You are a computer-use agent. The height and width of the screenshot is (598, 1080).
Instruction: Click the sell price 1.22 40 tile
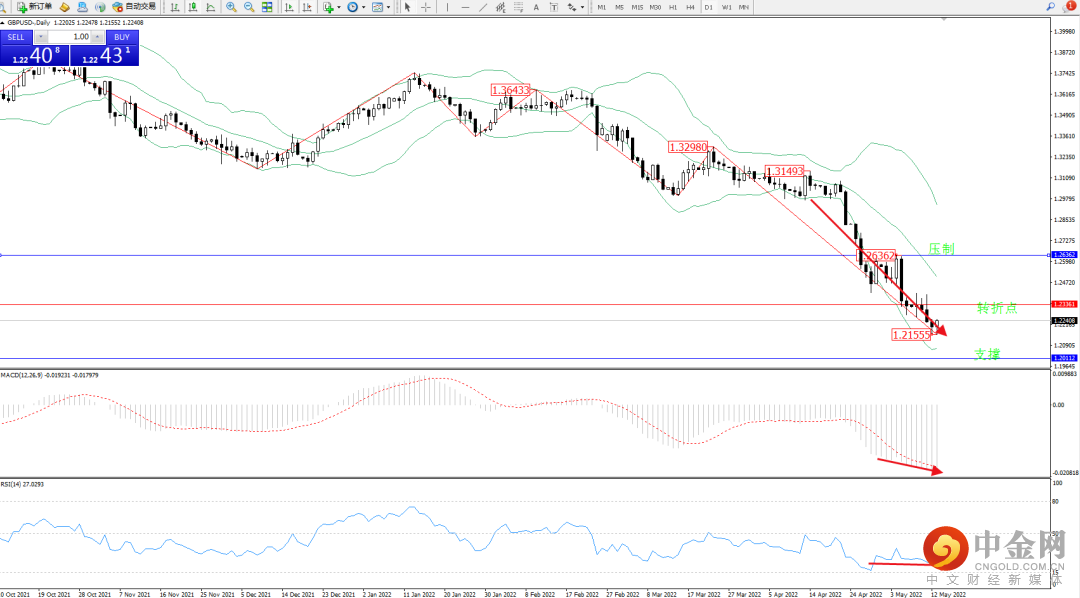(x=34, y=55)
